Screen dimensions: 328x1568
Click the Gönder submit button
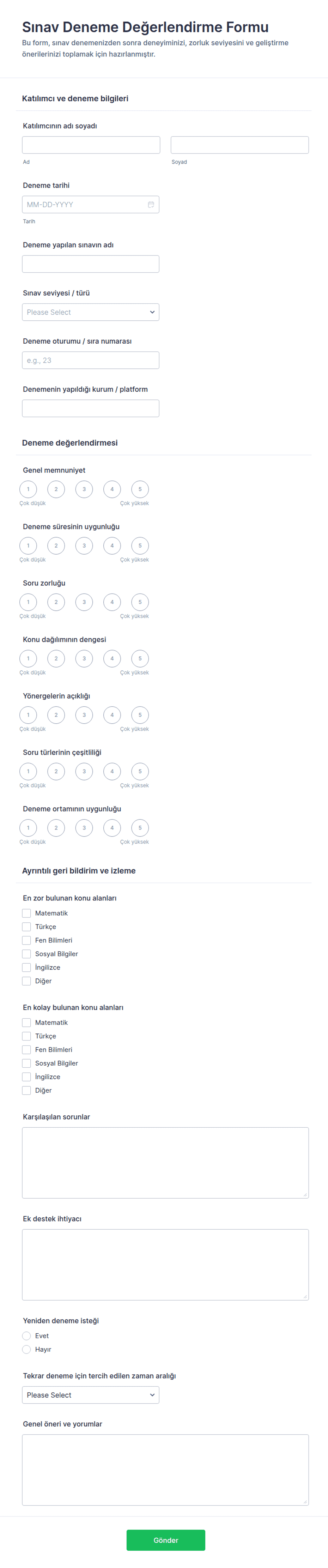165,1540
